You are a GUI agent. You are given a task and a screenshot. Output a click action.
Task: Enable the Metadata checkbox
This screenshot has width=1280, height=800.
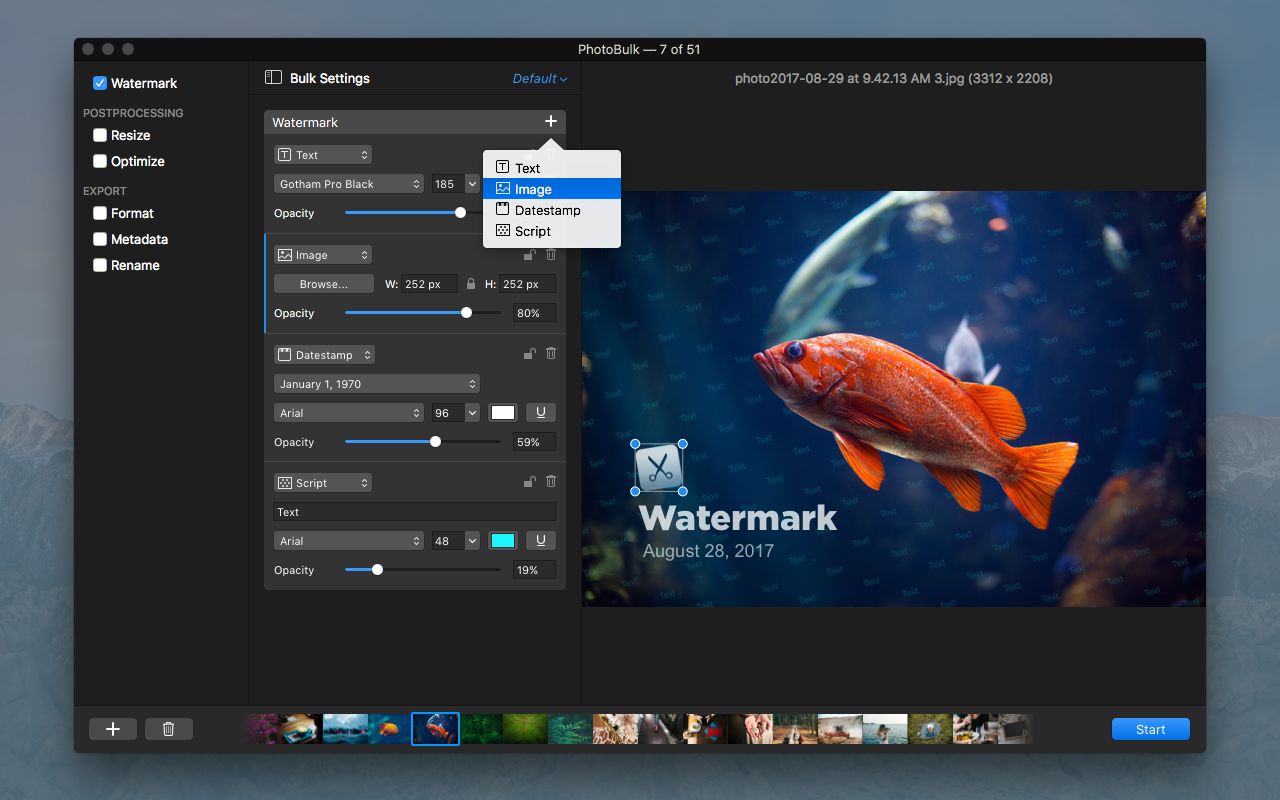tap(100, 239)
